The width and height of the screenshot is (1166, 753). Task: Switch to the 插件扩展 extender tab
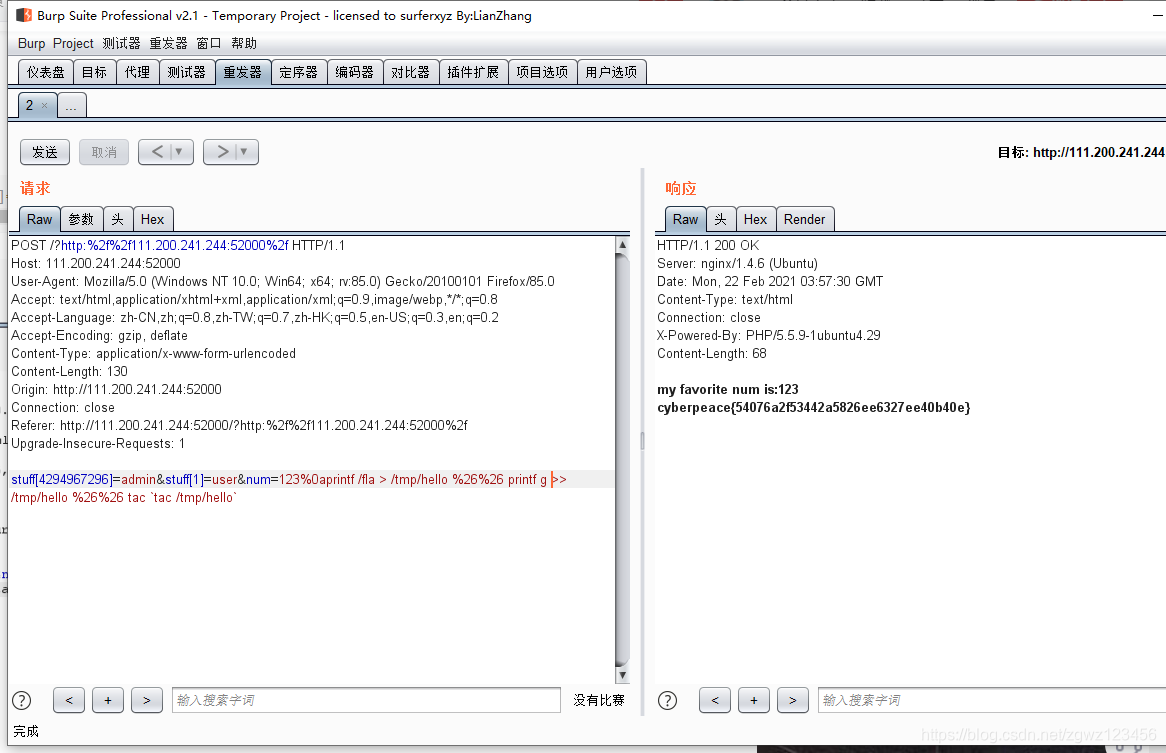474,72
